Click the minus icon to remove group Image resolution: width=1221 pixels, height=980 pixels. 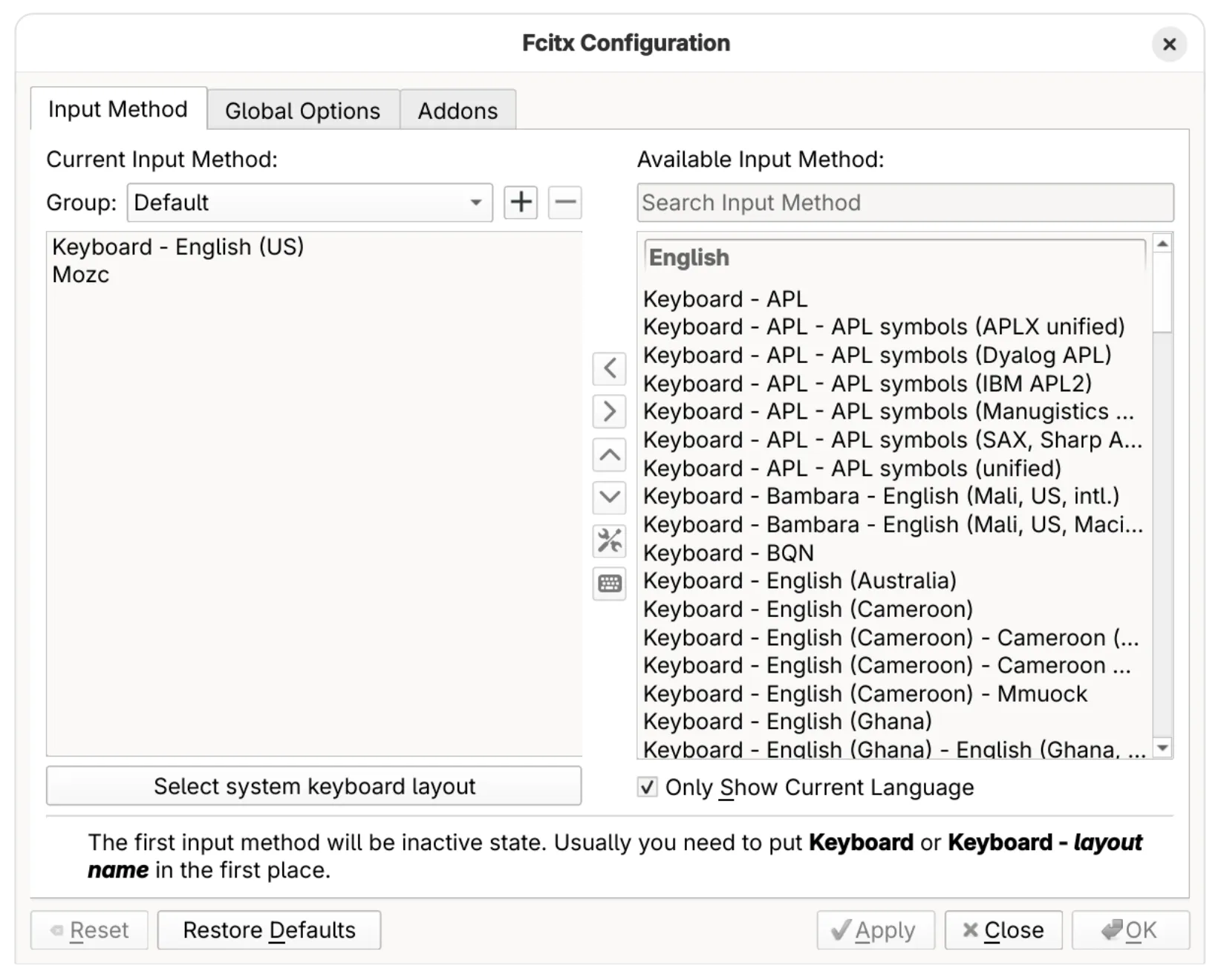564,202
